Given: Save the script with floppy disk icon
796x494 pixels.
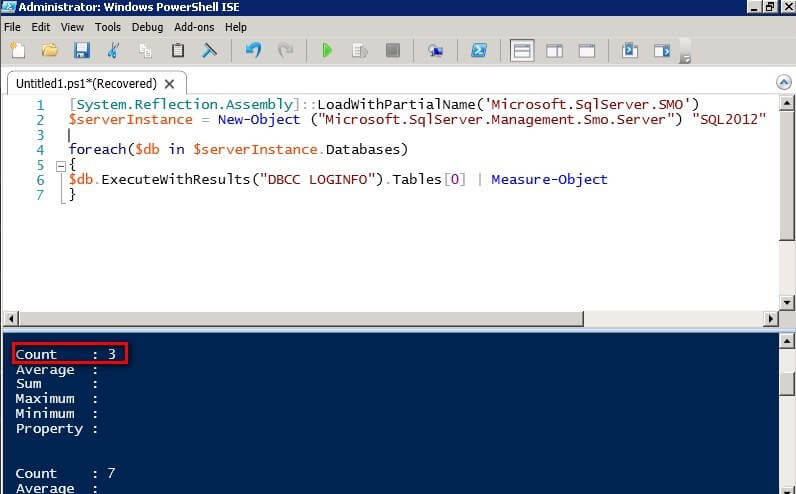Looking at the screenshot, I should [x=82, y=50].
